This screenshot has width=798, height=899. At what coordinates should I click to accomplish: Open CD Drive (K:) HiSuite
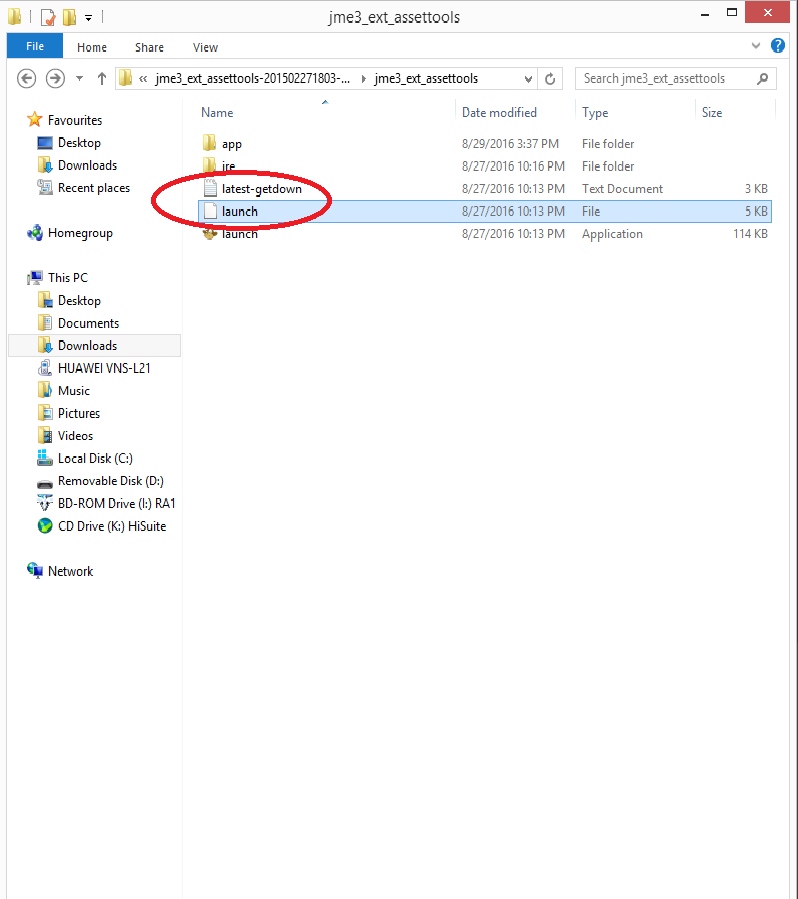click(x=112, y=526)
